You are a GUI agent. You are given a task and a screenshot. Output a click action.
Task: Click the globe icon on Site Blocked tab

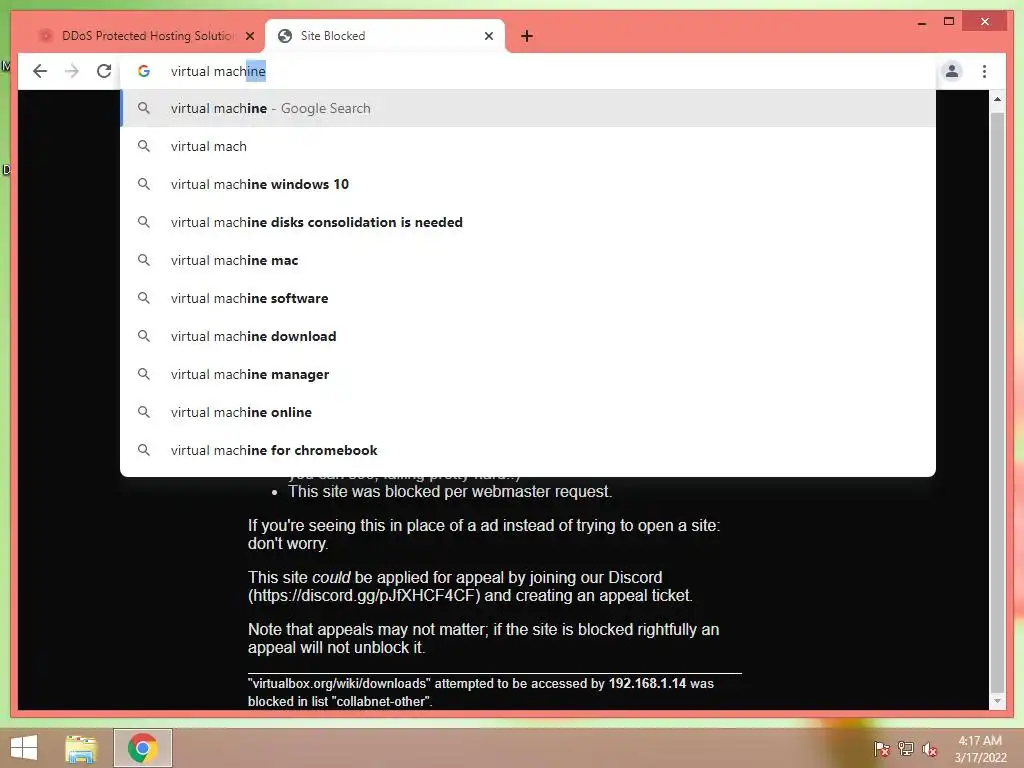pyautogui.click(x=285, y=36)
